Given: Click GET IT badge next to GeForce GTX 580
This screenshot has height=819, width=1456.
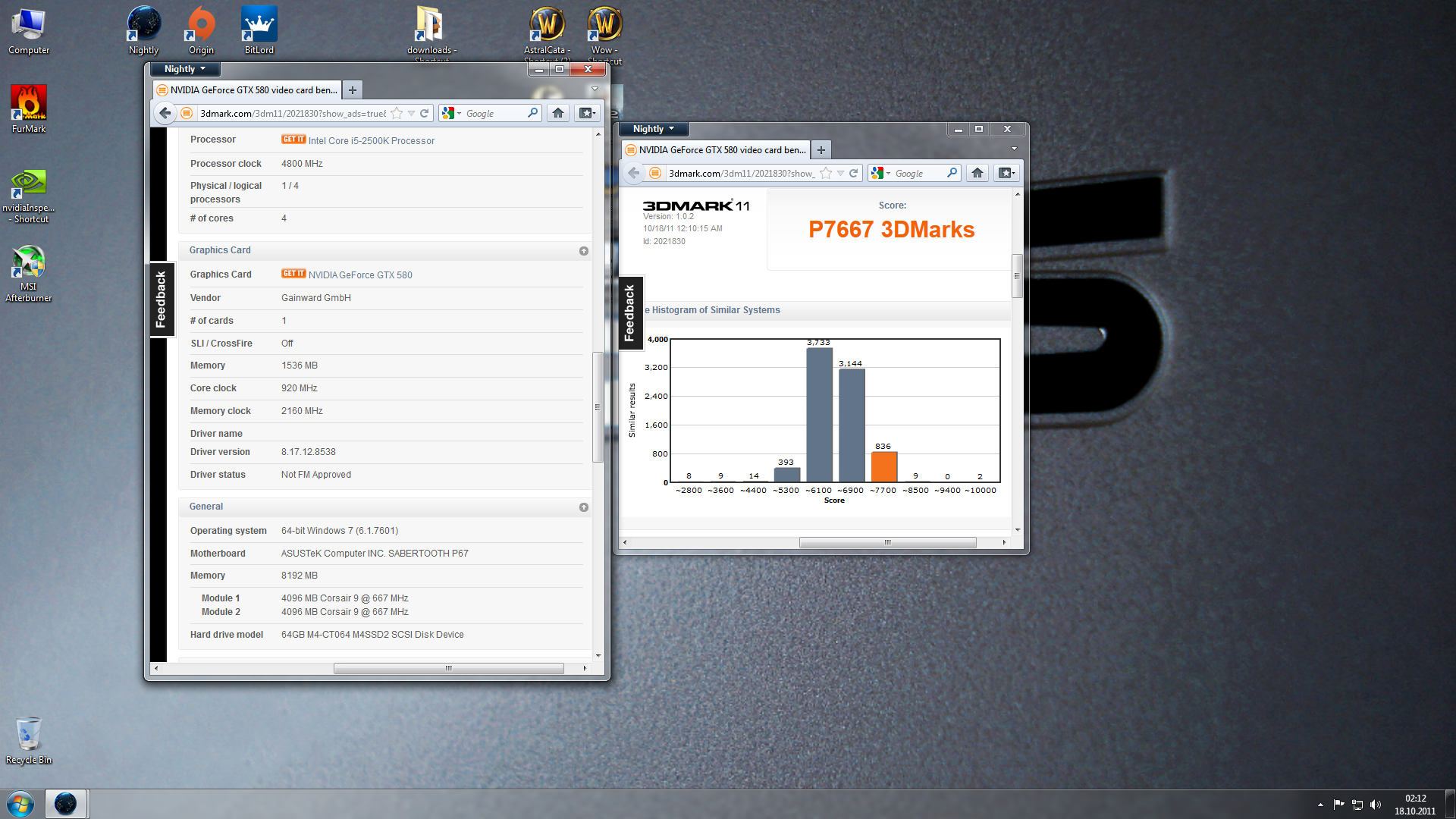Looking at the screenshot, I should pyautogui.click(x=293, y=274).
